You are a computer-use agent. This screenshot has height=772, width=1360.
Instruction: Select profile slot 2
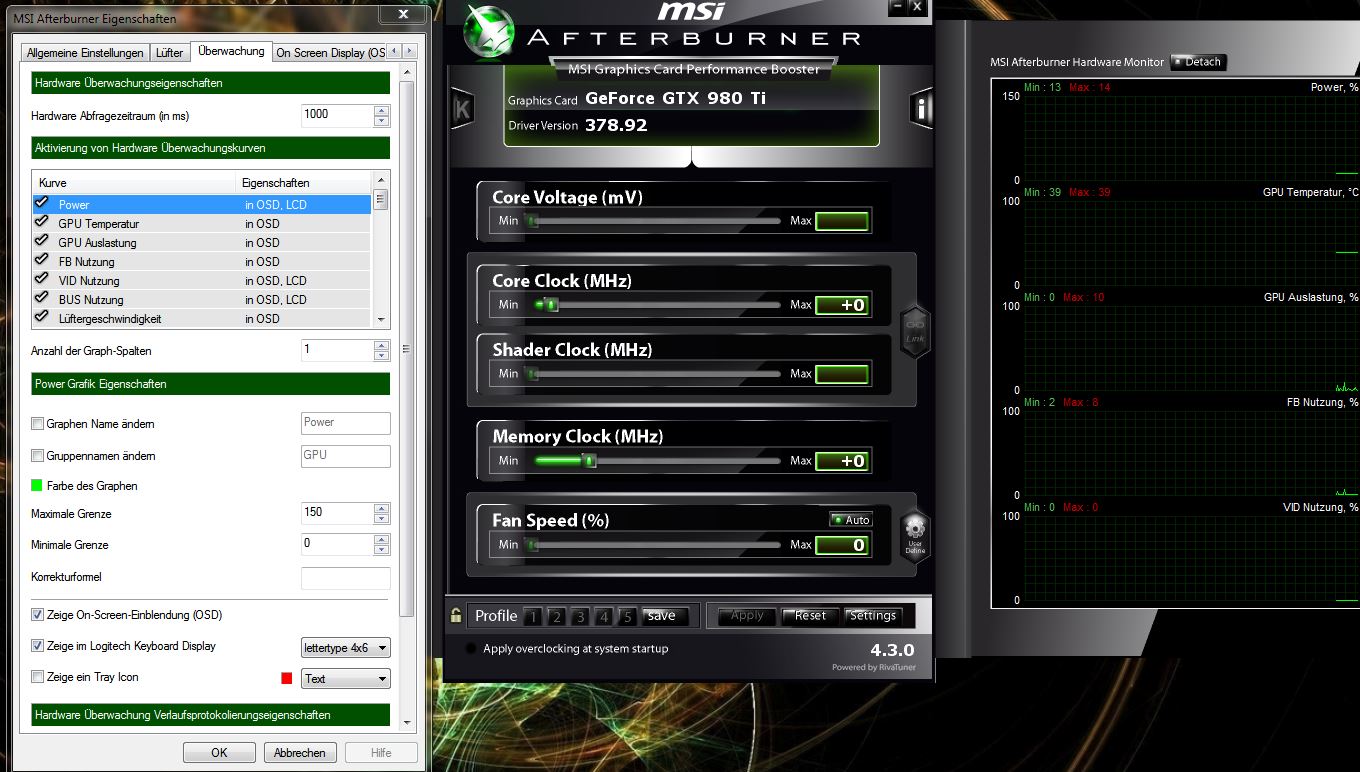coord(557,616)
